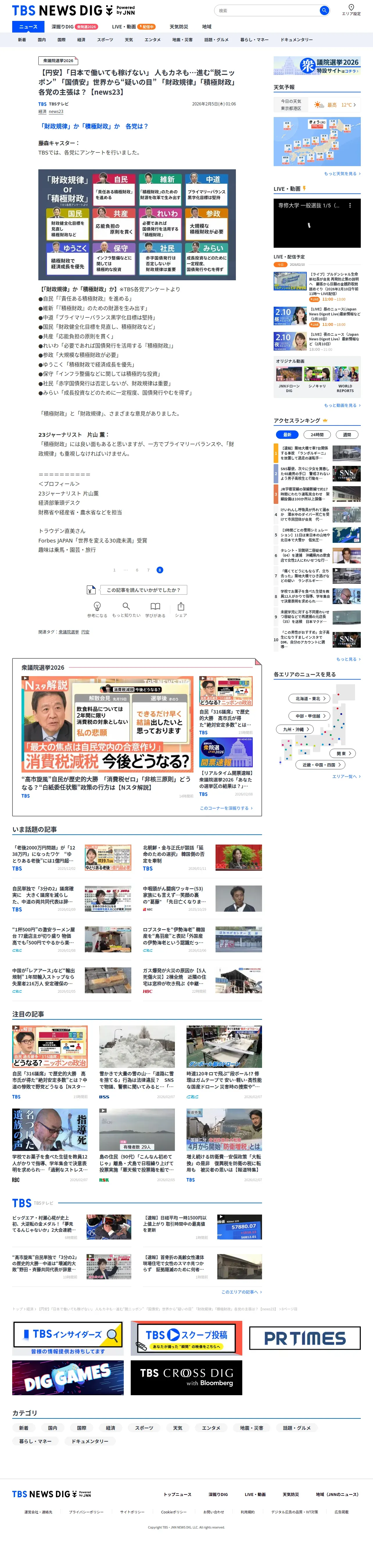Open the TBS CROSS DIG with Bloomberg banner
Viewport: 373px width, 1568px height.
[186, 1377]
